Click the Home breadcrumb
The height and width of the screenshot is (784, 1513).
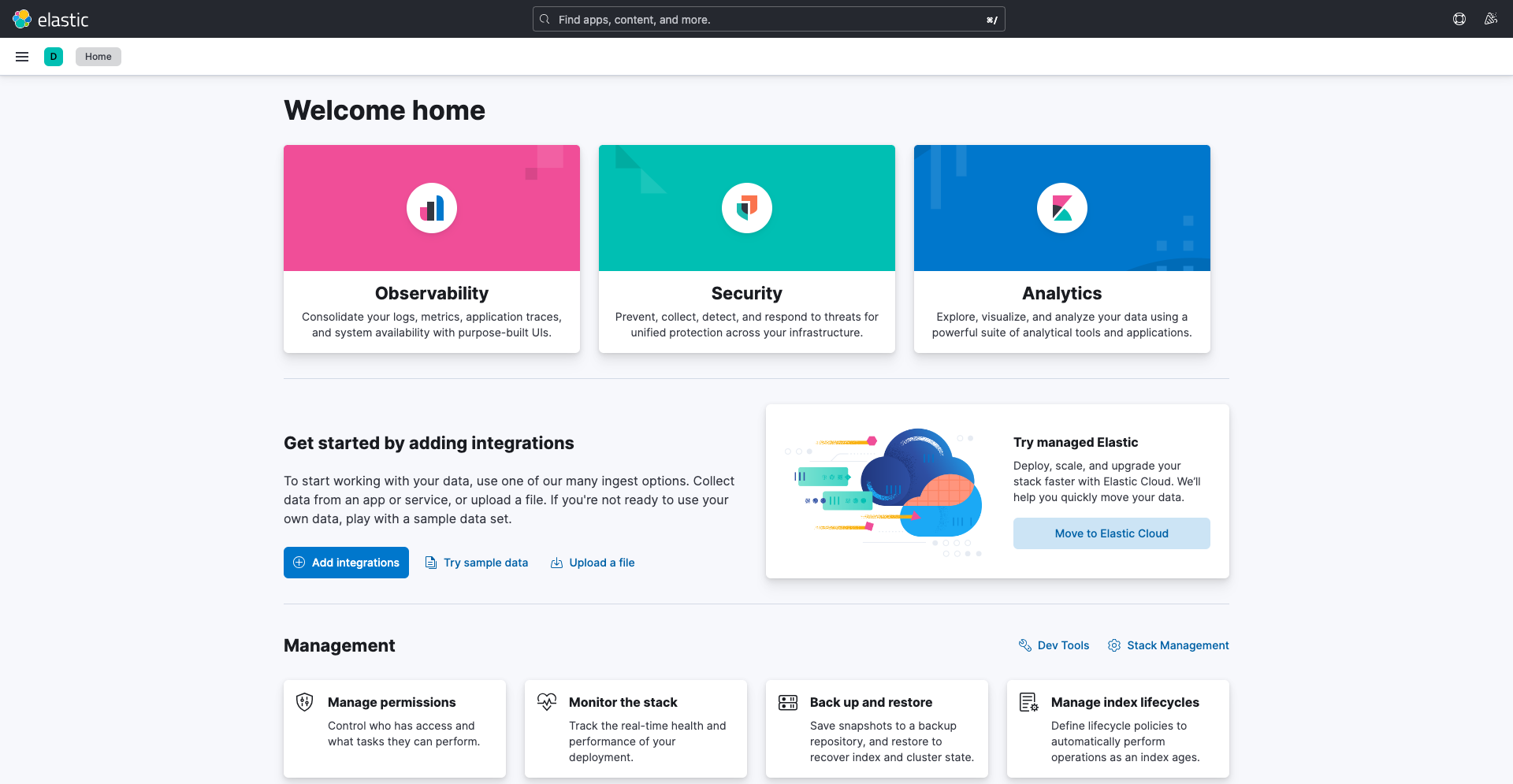point(99,57)
